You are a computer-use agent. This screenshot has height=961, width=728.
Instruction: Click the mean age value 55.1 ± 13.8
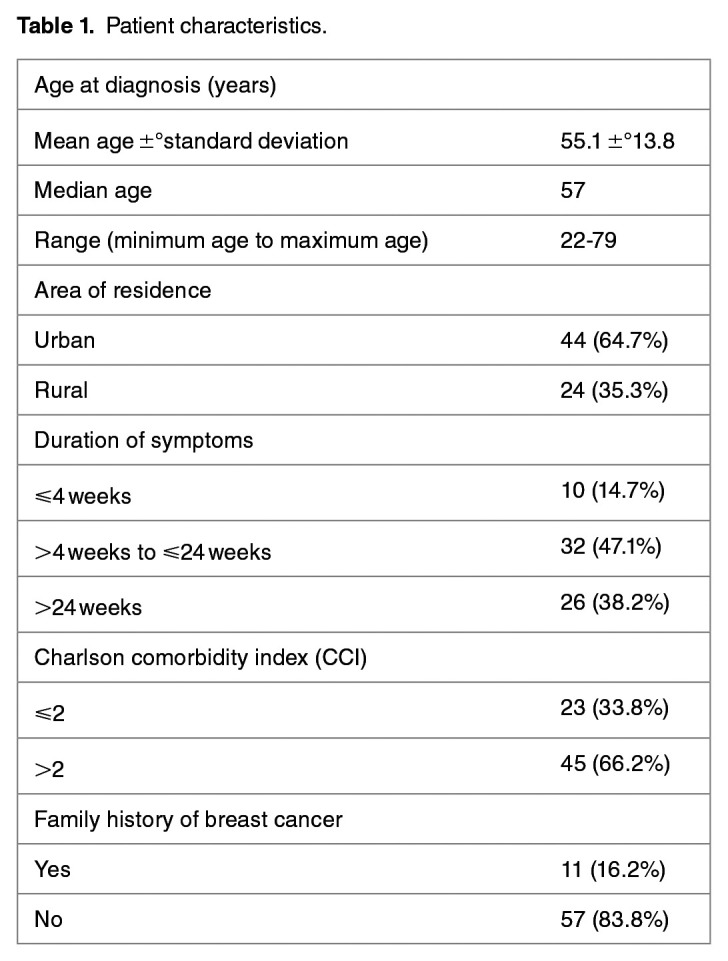point(618,141)
